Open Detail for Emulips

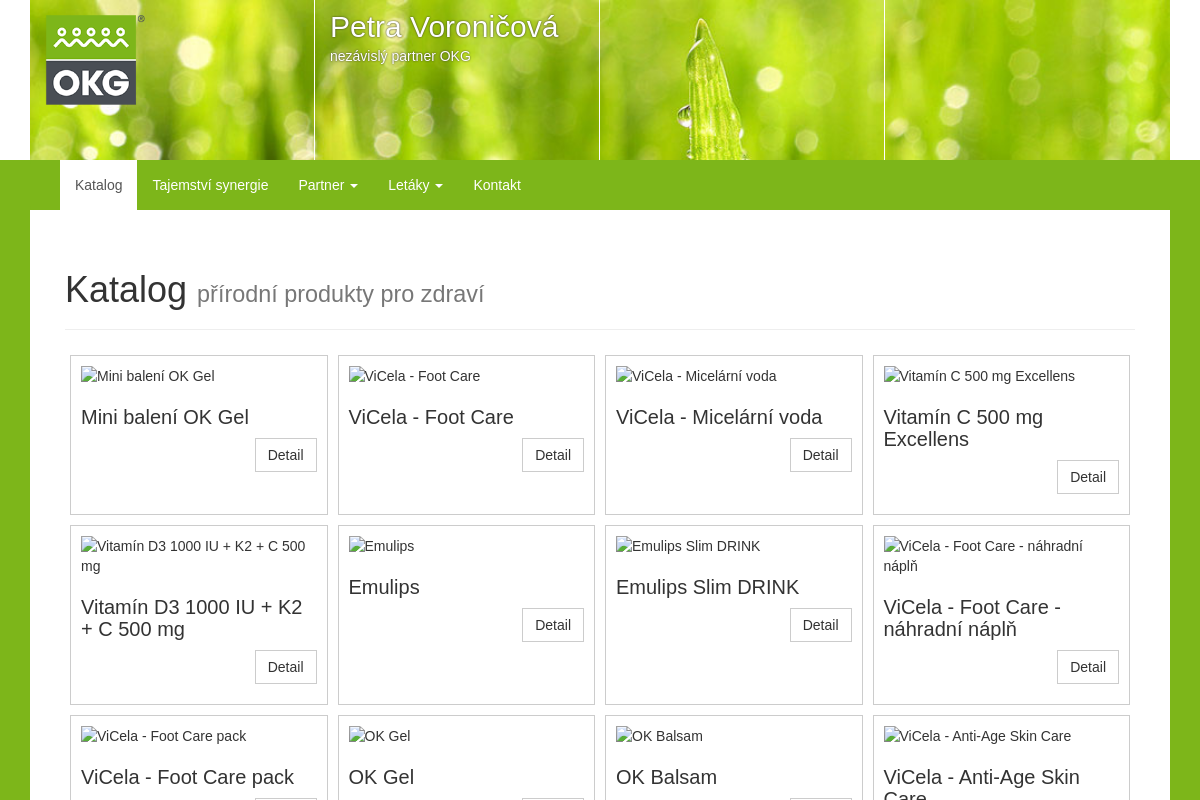point(553,625)
